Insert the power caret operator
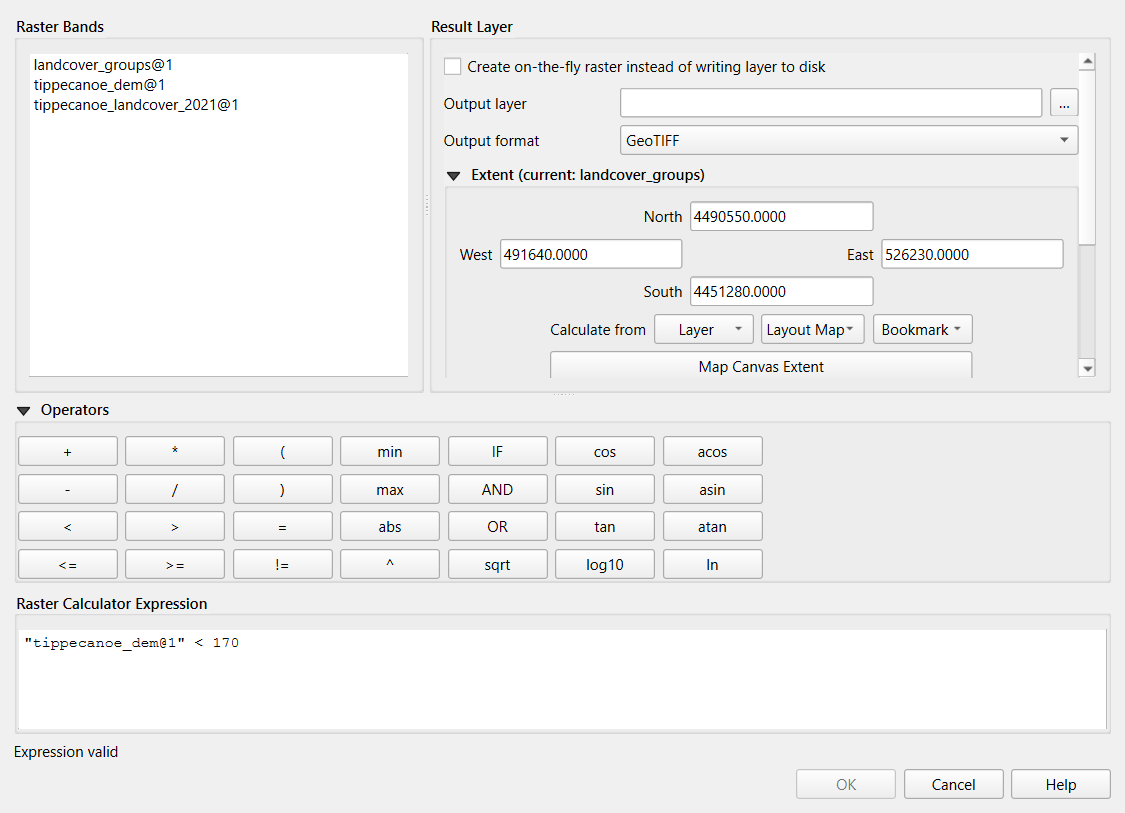Viewport: 1125px width, 813px height. (x=390, y=565)
